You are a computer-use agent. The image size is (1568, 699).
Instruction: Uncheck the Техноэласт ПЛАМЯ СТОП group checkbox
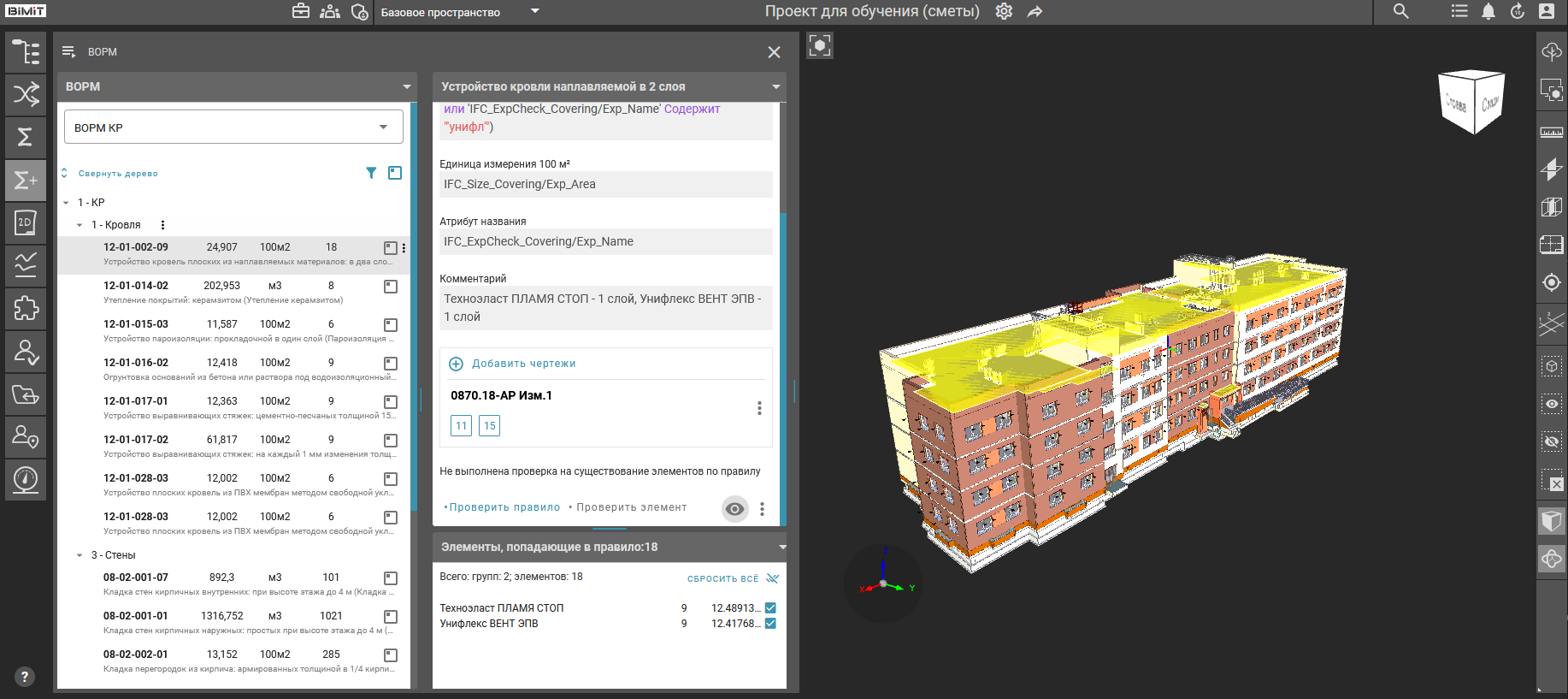tap(770, 608)
